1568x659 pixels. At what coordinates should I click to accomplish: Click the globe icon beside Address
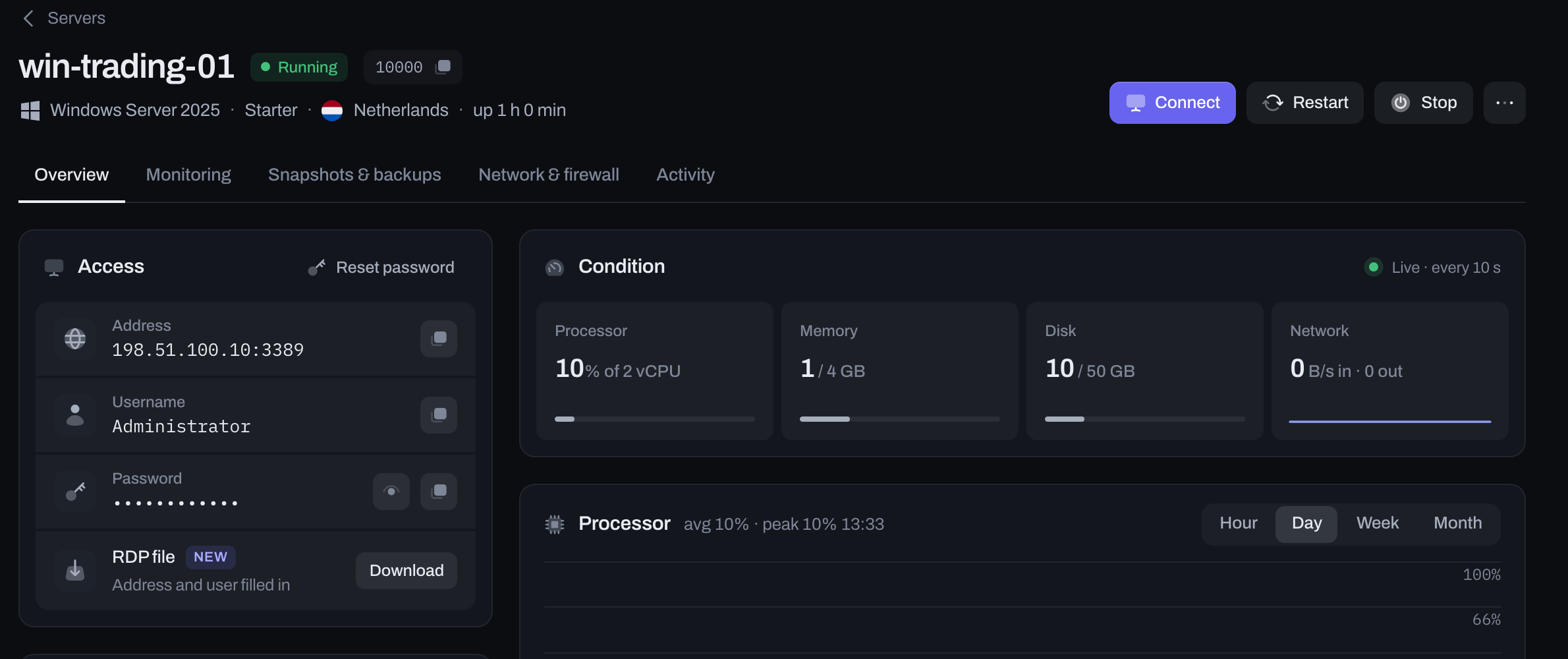pyautogui.click(x=75, y=339)
